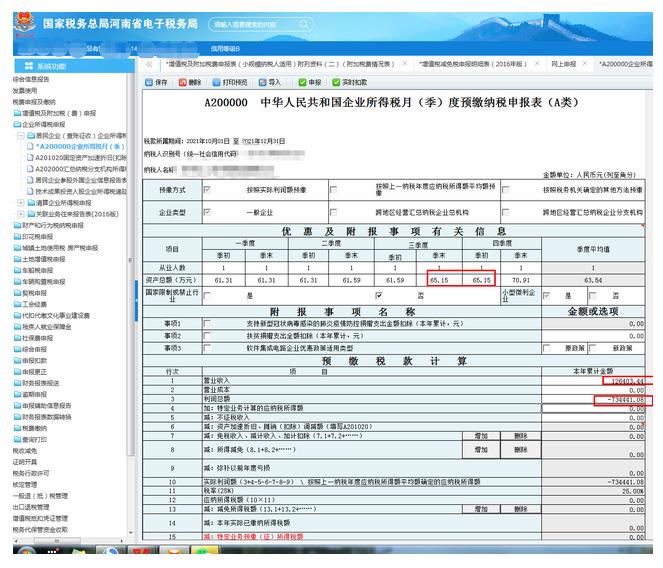663x568 pixels.
Task: Click the 导入 (Import) toolbar icon
Action: (x=269, y=83)
